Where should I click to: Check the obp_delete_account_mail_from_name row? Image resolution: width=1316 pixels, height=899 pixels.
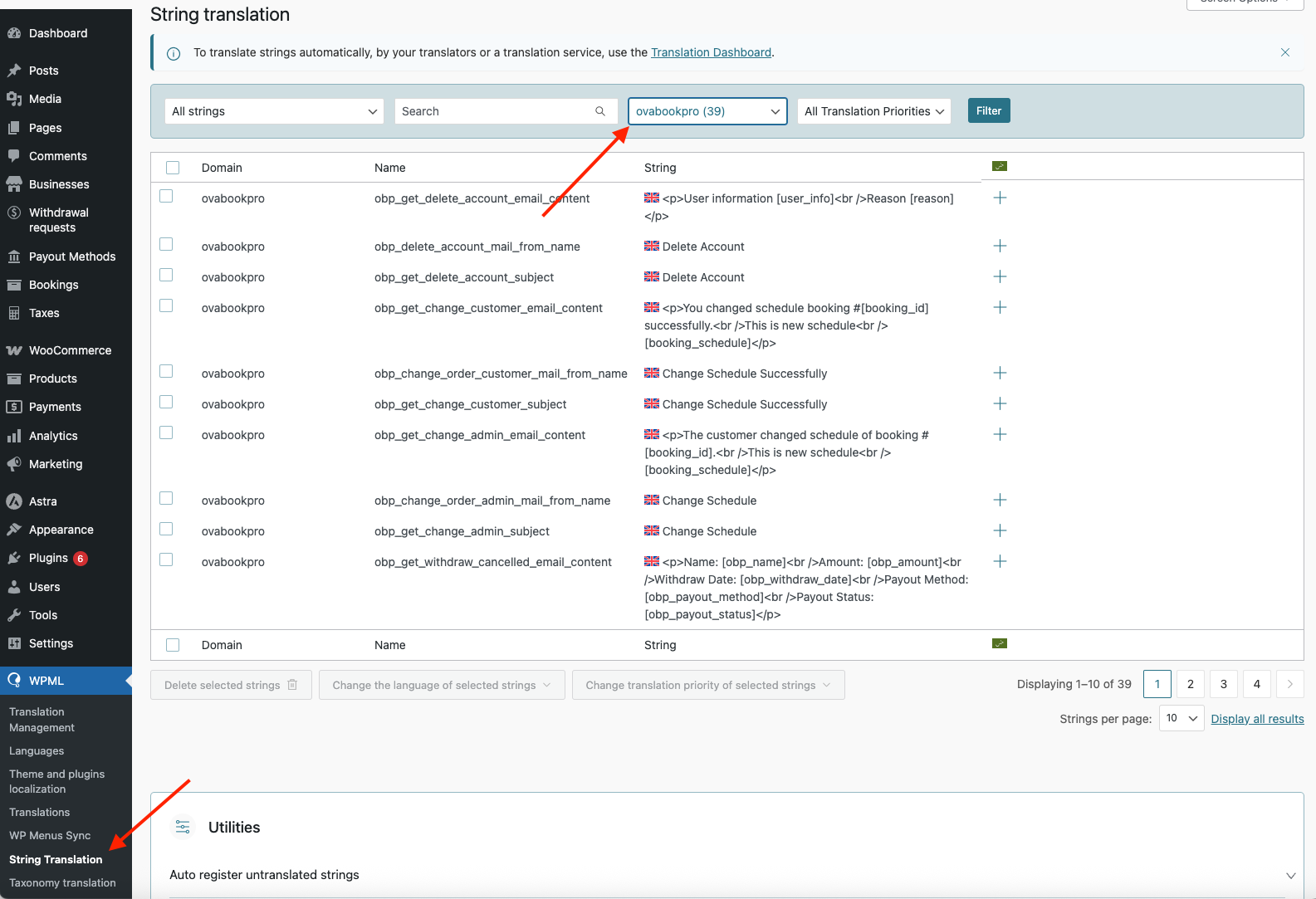[x=166, y=244]
